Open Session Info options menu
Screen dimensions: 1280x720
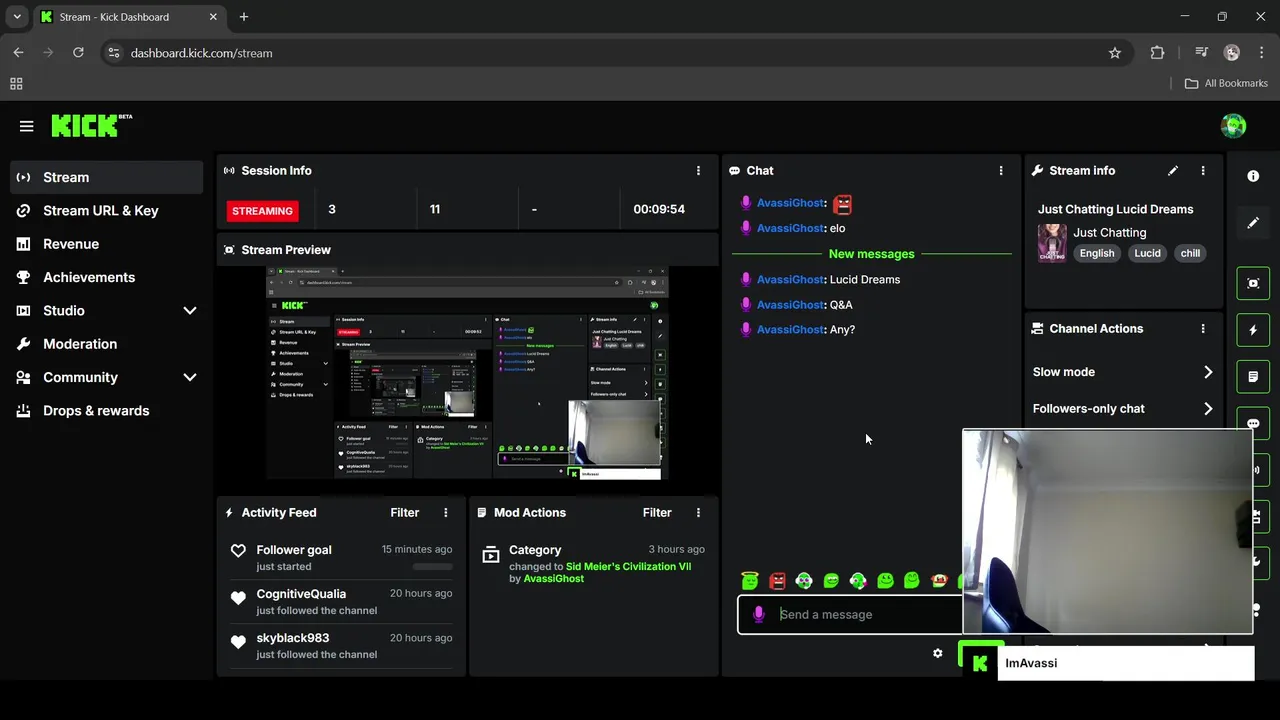click(x=698, y=171)
